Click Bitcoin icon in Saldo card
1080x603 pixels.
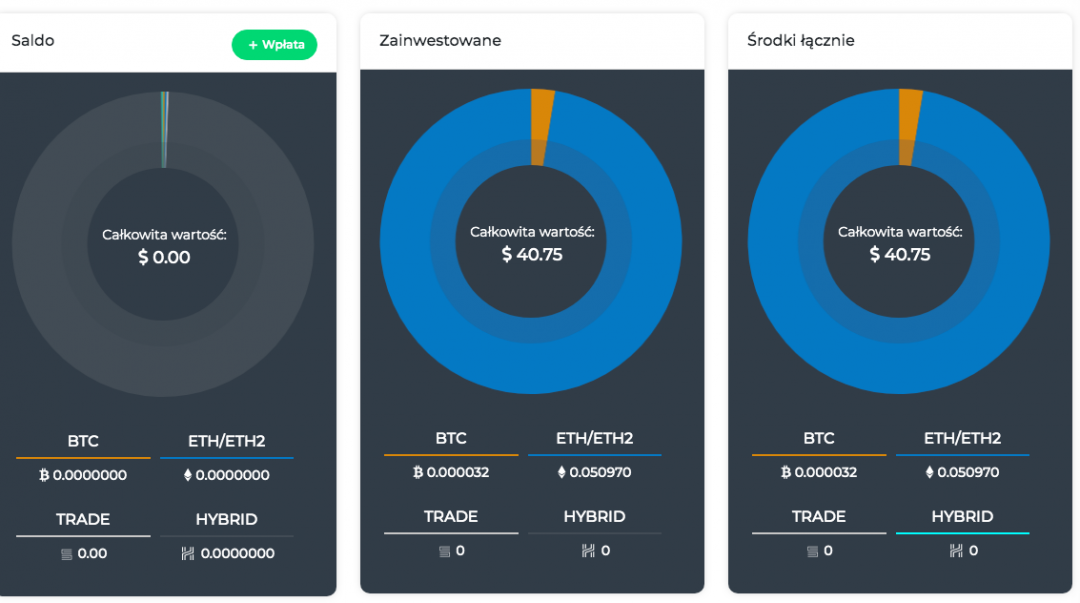pos(44,475)
